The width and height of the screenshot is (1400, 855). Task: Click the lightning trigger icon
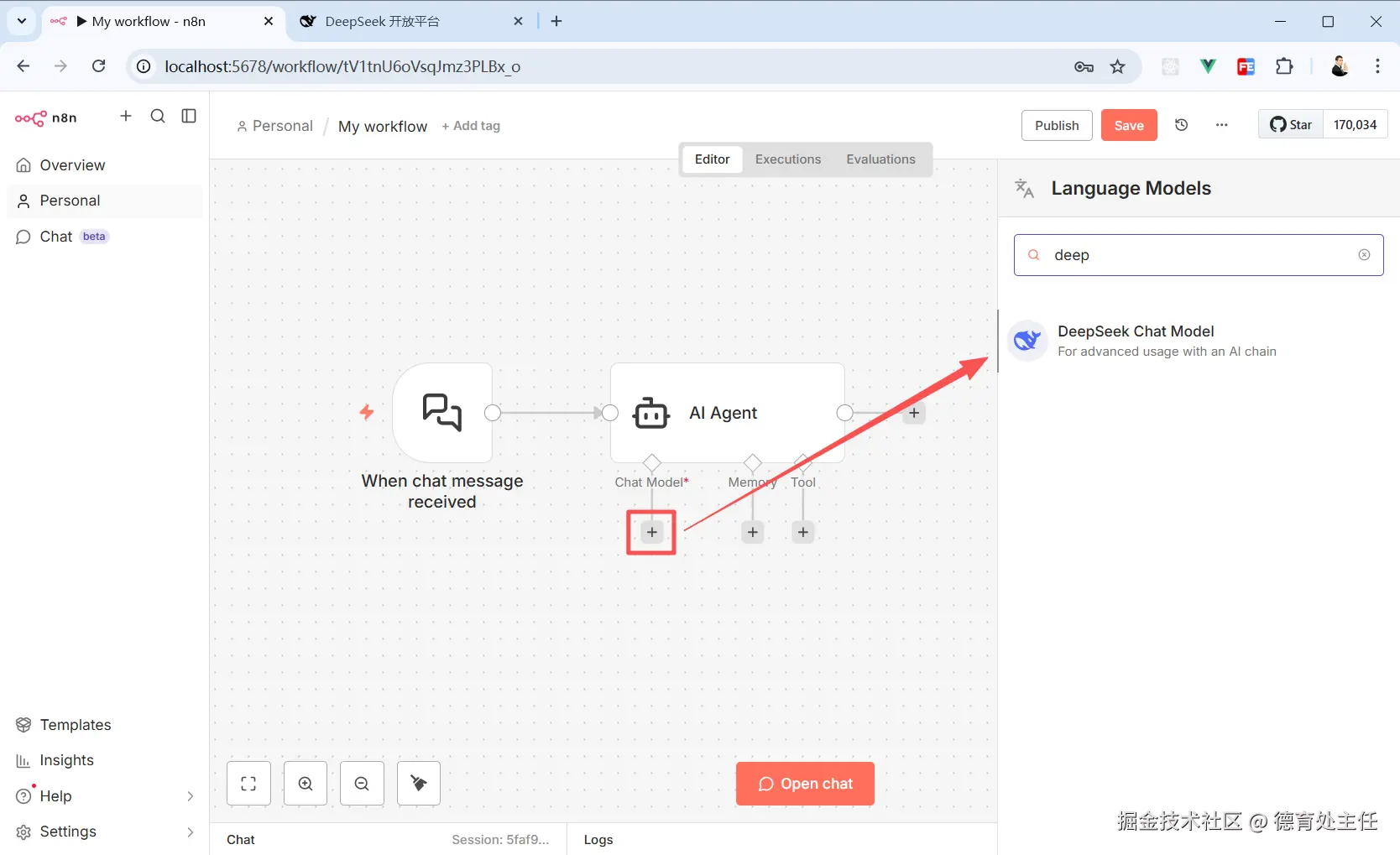click(x=367, y=412)
